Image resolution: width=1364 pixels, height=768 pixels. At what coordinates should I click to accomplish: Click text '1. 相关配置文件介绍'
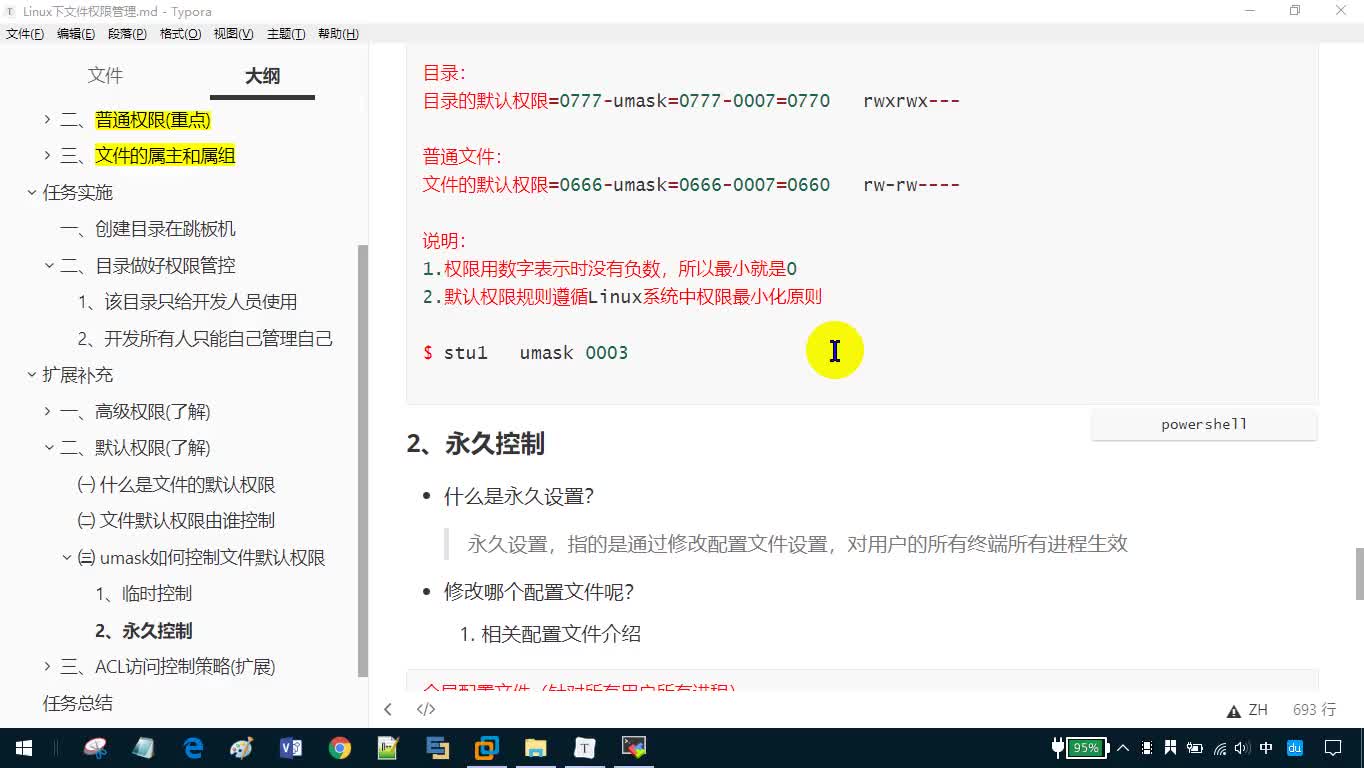pyautogui.click(x=550, y=634)
